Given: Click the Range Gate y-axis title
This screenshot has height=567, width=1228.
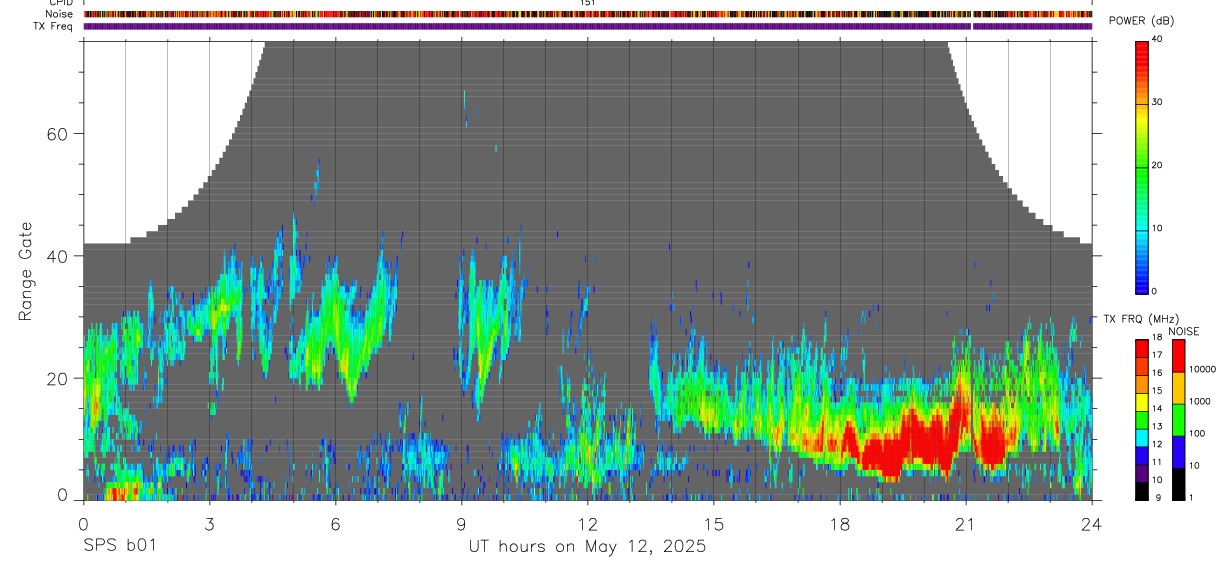Looking at the screenshot, I should click(x=26, y=271).
